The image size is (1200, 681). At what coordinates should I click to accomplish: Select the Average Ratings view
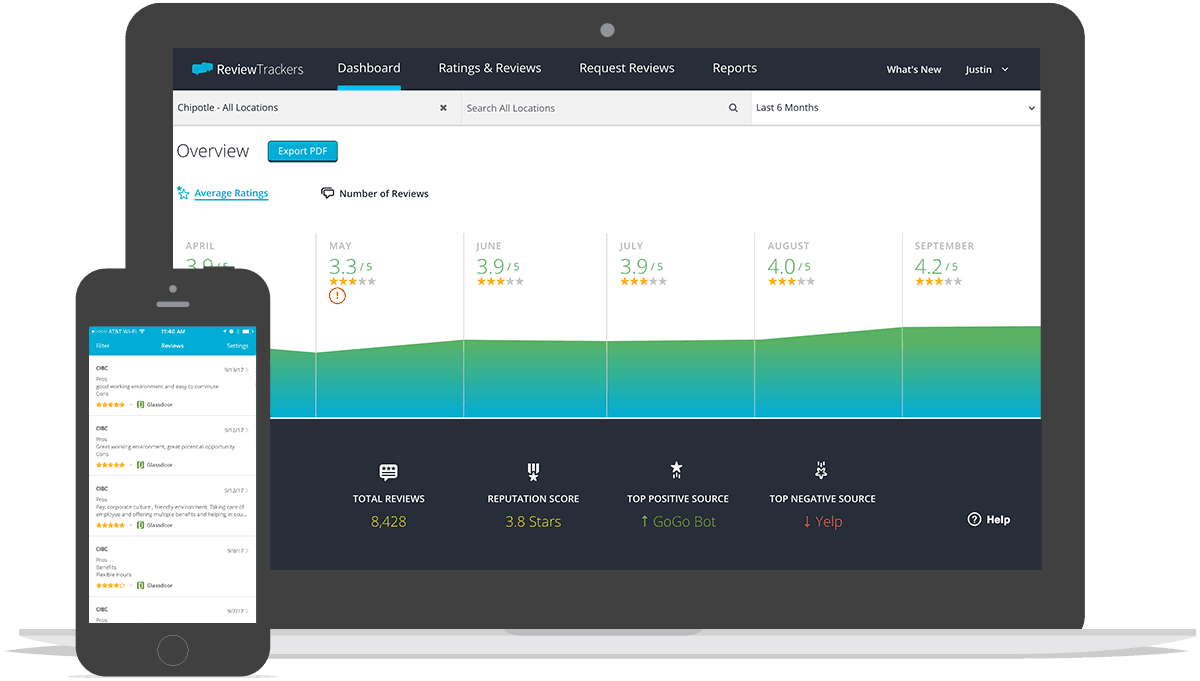pos(231,193)
